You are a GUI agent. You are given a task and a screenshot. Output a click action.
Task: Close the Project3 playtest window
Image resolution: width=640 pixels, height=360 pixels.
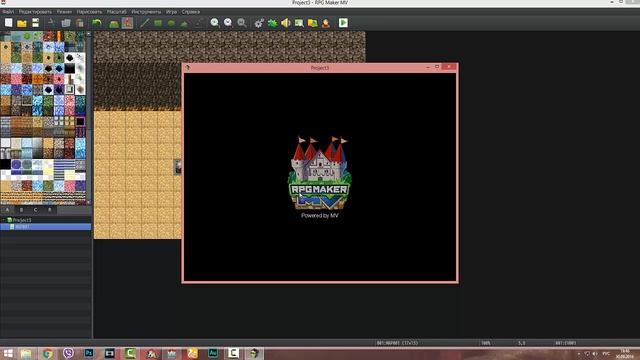click(449, 67)
